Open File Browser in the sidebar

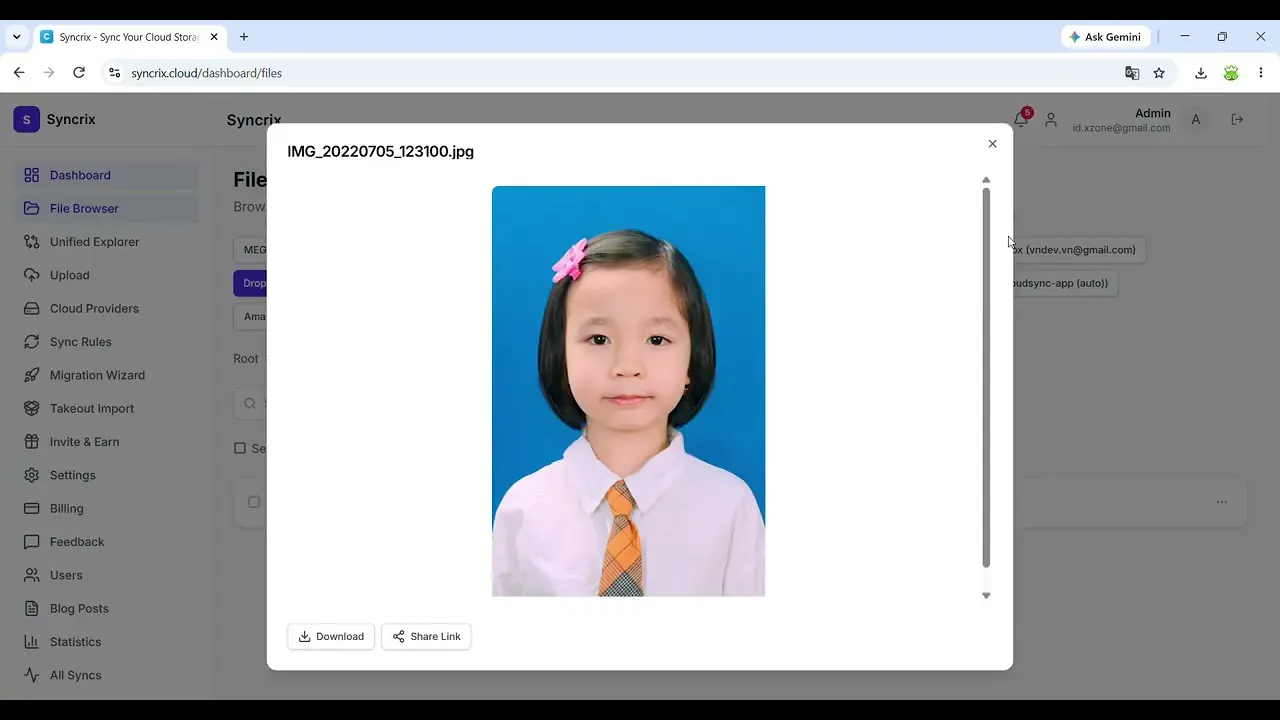(106, 208)
